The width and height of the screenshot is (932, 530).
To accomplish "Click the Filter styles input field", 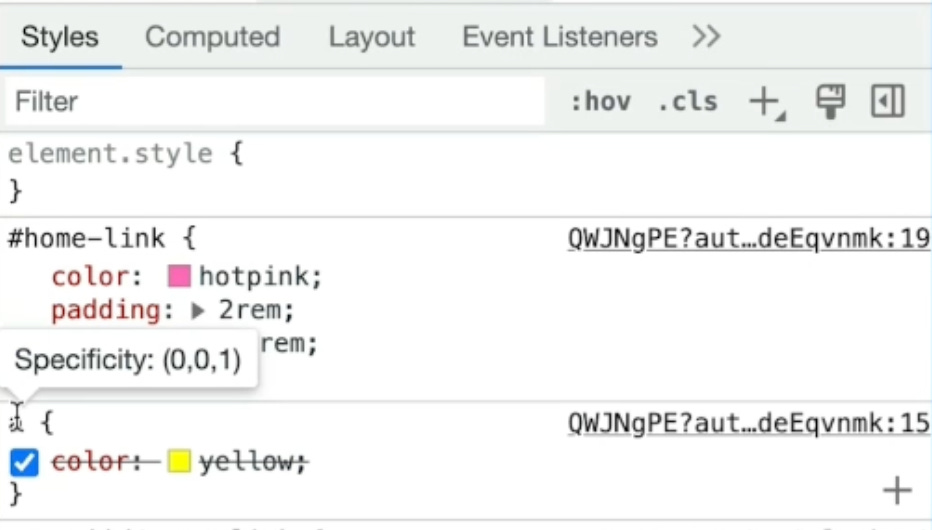I will click(x=275, y=102).
